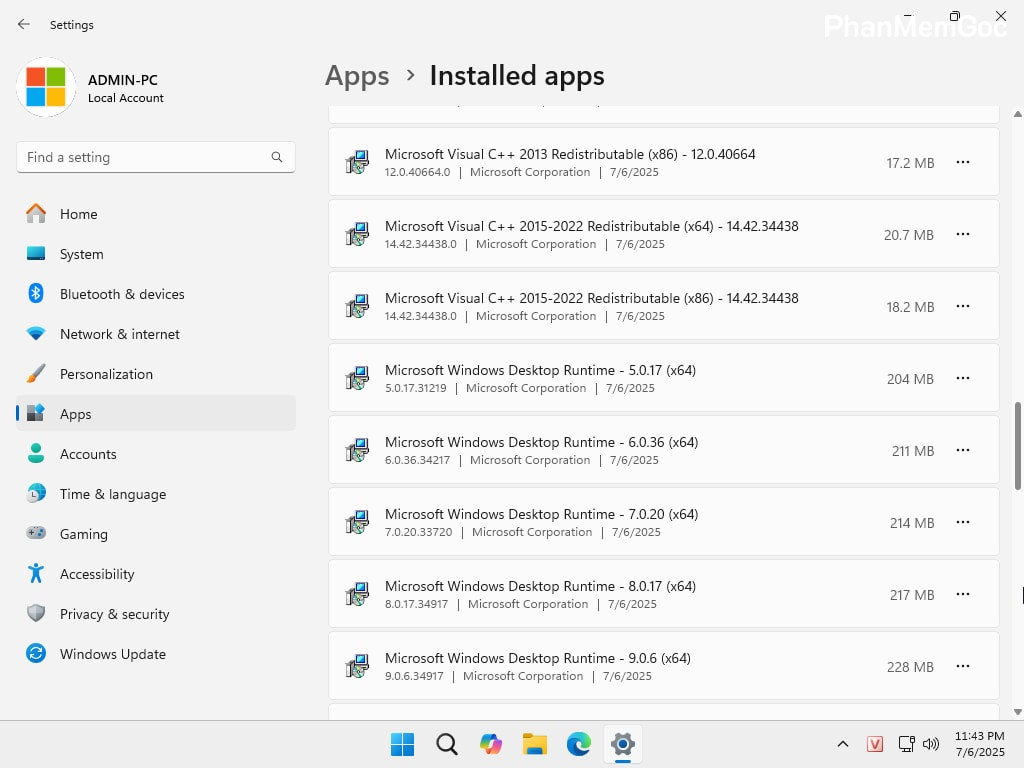Go back using the back arrow
The image size is (1024, 768).
[x=24, y=24]
